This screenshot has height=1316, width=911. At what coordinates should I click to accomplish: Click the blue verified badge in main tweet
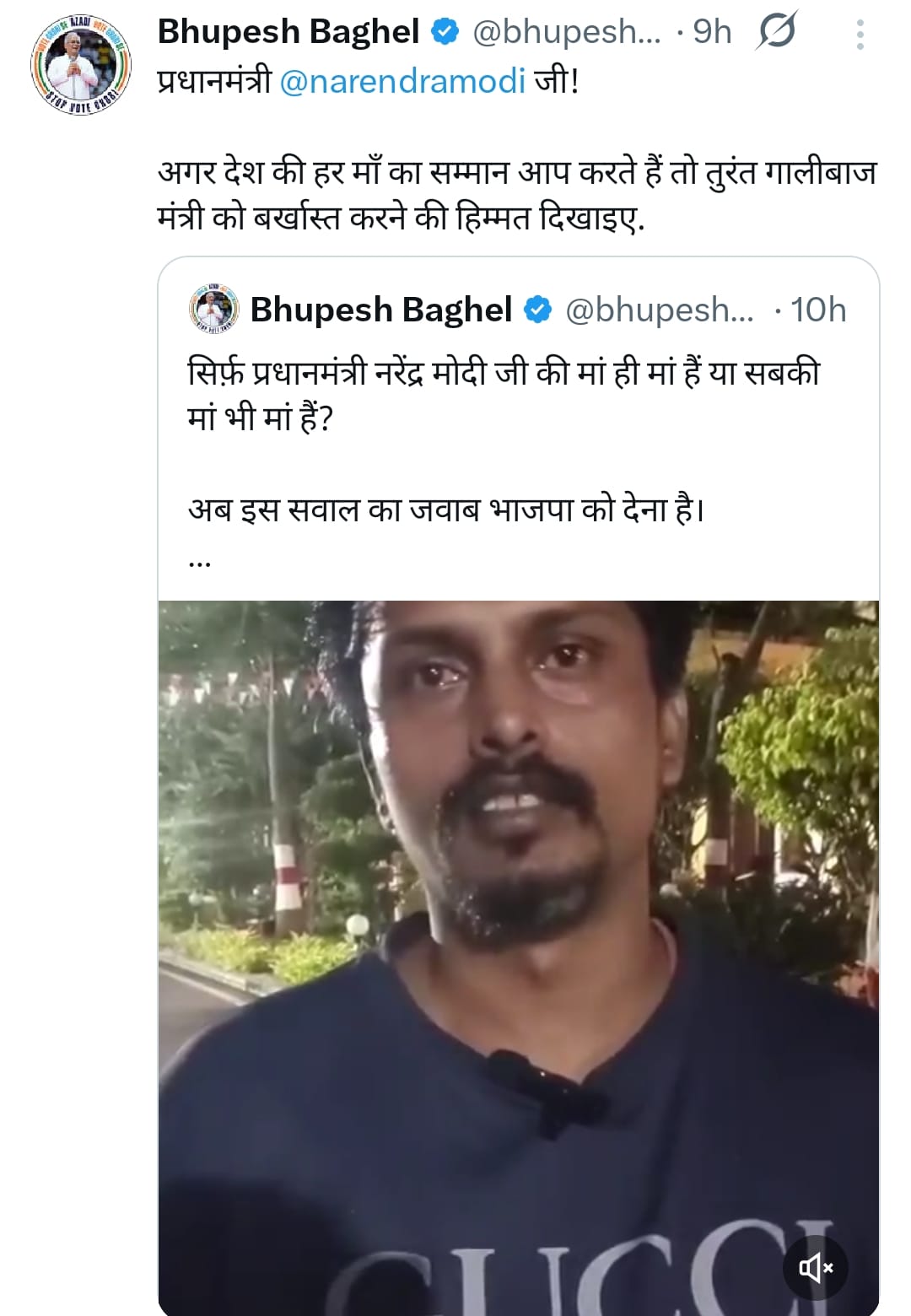point(445,32)
